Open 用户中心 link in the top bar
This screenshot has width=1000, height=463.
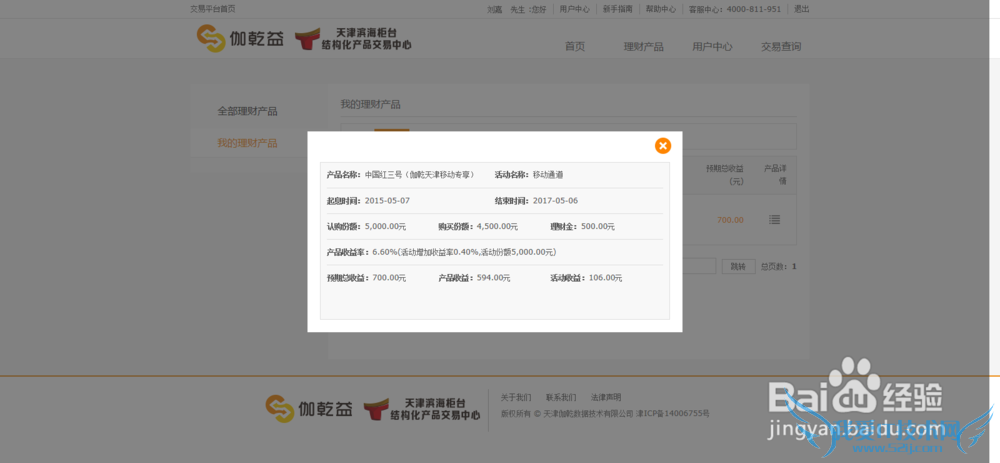pos(574,9)
